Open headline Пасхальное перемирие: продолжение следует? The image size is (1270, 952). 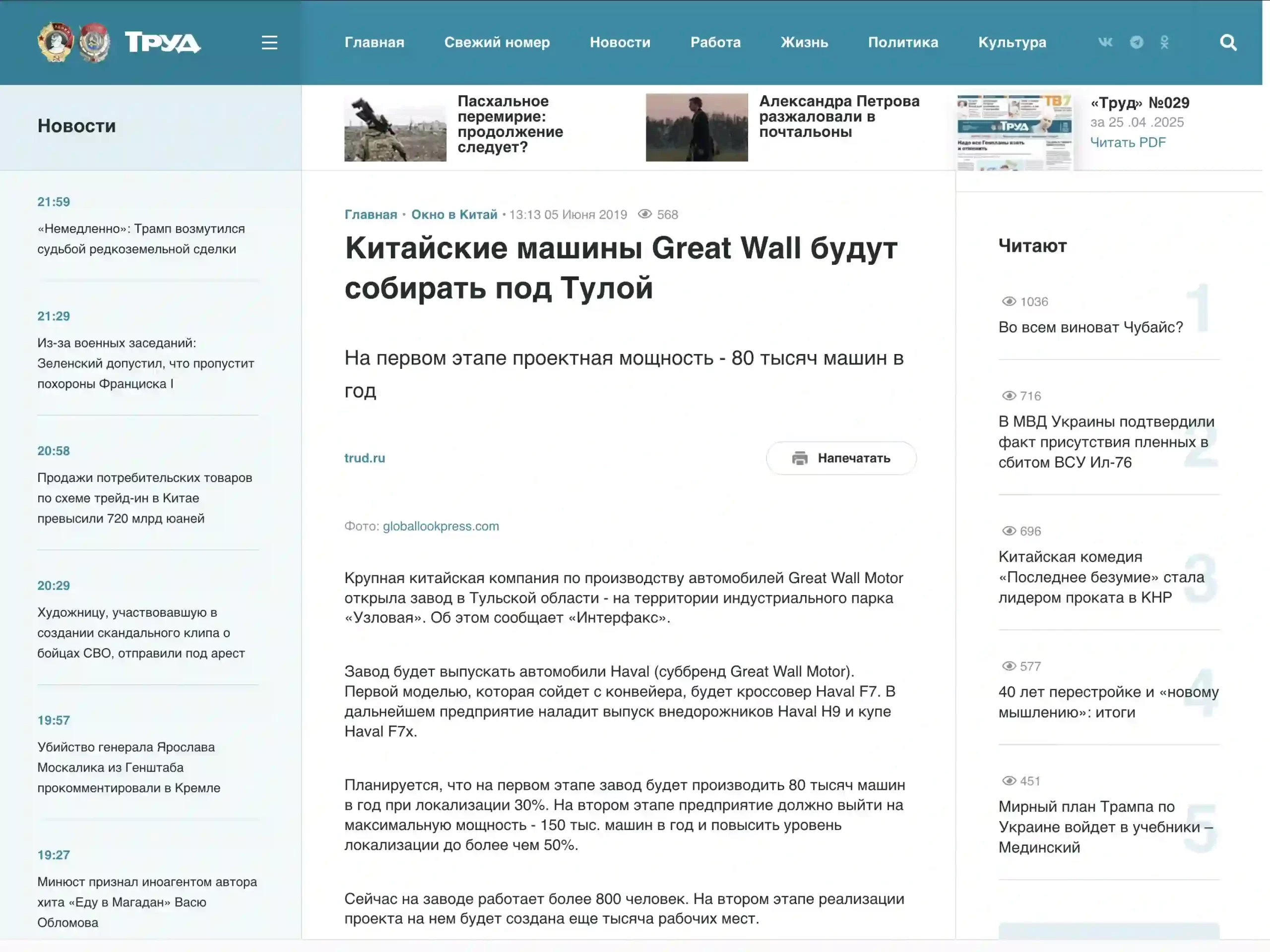510,124
